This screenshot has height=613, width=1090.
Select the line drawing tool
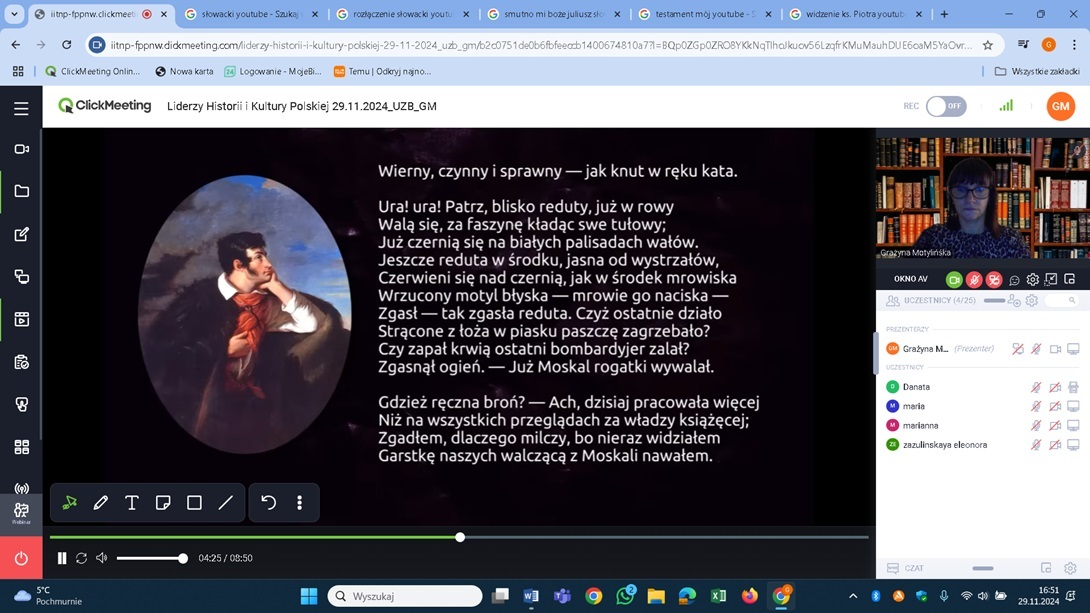coord(226,502)
